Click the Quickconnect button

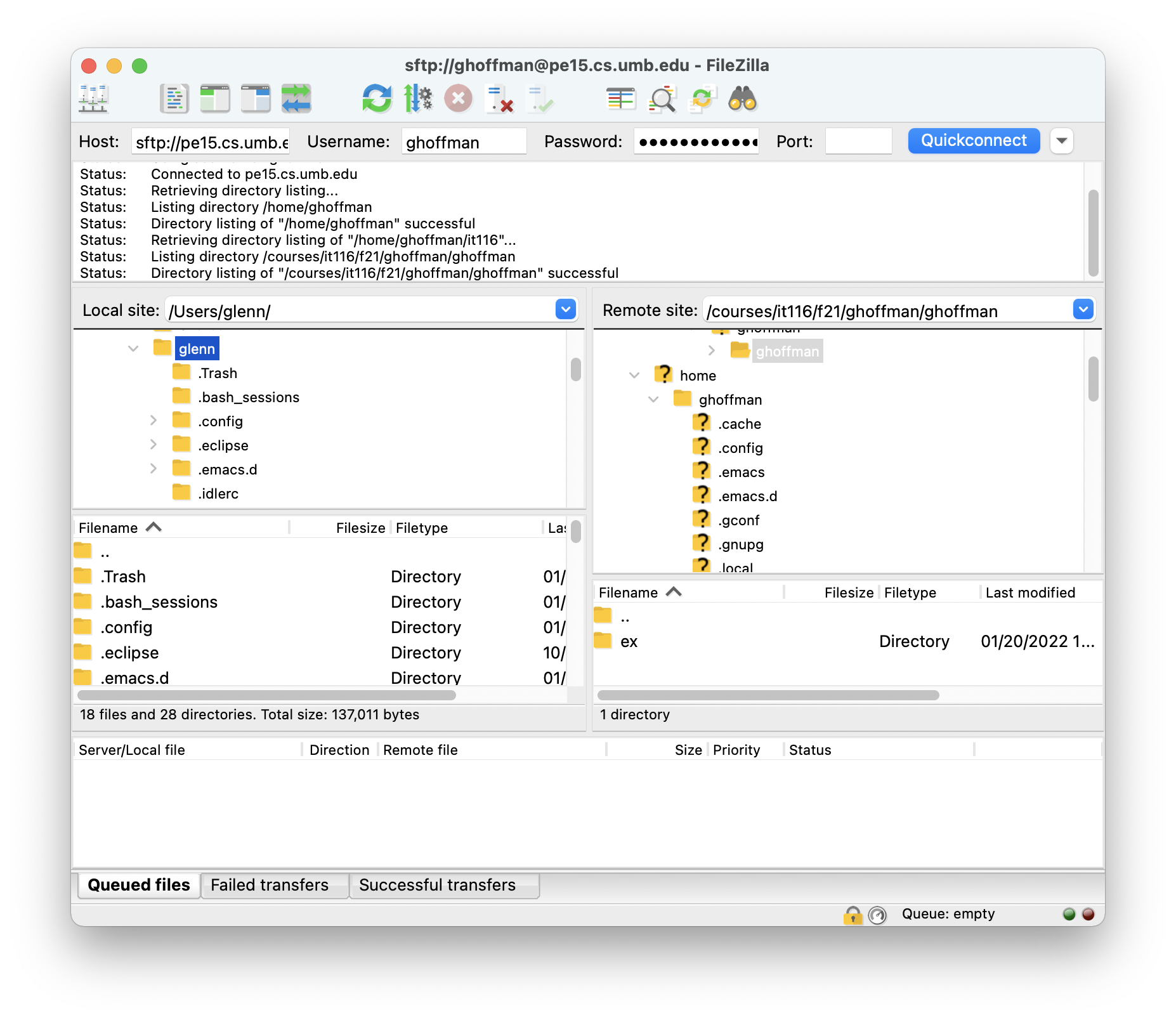click(974, 141)
